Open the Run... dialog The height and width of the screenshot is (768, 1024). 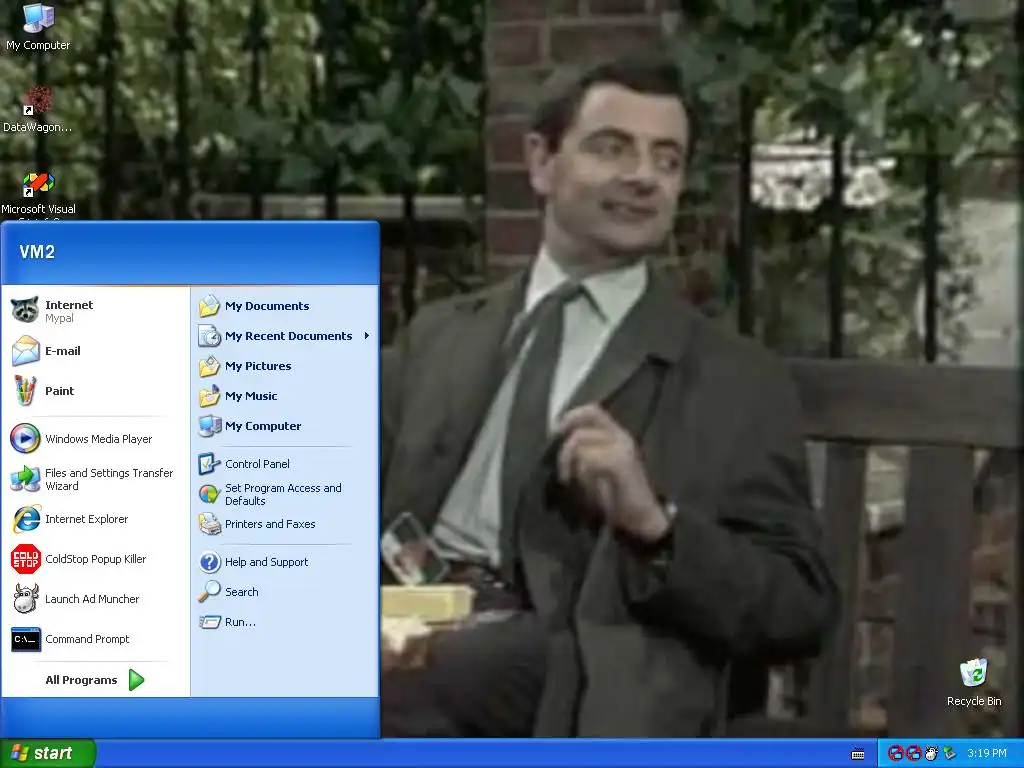click(285, 622)
